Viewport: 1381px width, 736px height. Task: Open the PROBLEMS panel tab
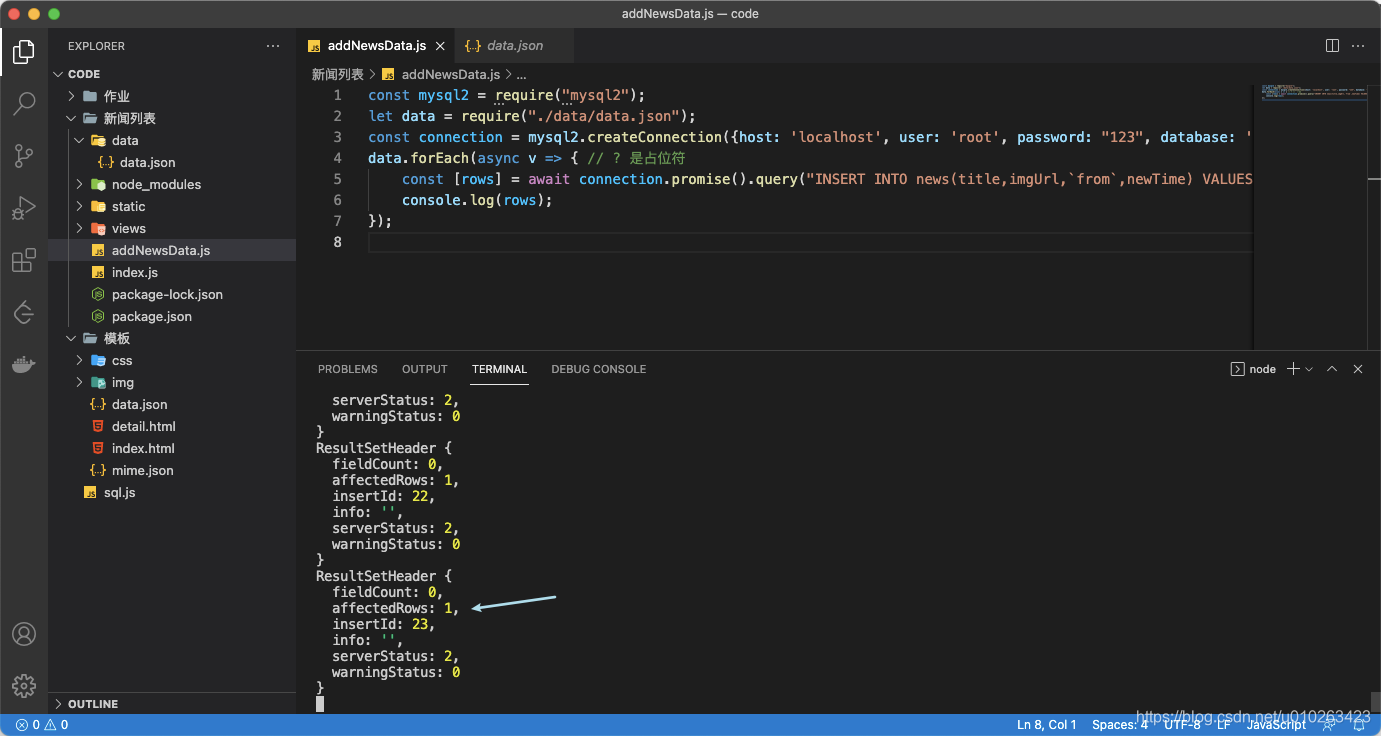point(348,369)
